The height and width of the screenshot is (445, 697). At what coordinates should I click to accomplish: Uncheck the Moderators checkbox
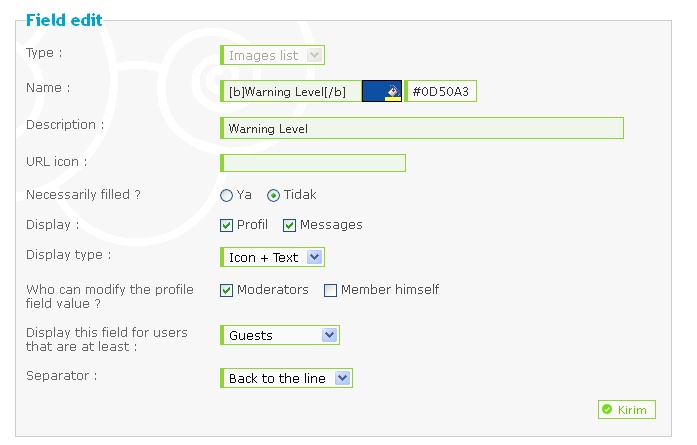coord(226,290)
